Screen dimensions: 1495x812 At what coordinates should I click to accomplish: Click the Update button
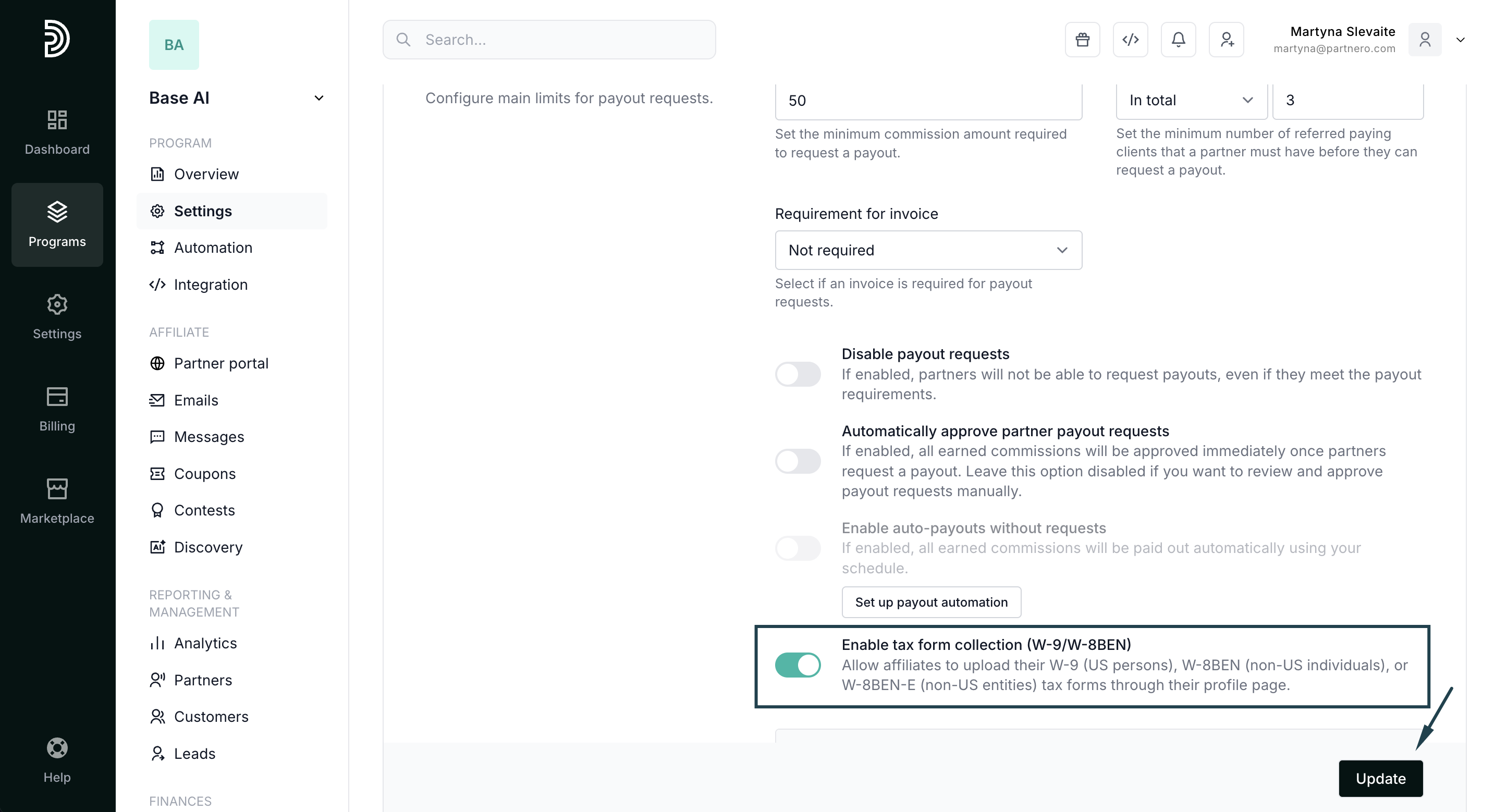click(1380, 778)
